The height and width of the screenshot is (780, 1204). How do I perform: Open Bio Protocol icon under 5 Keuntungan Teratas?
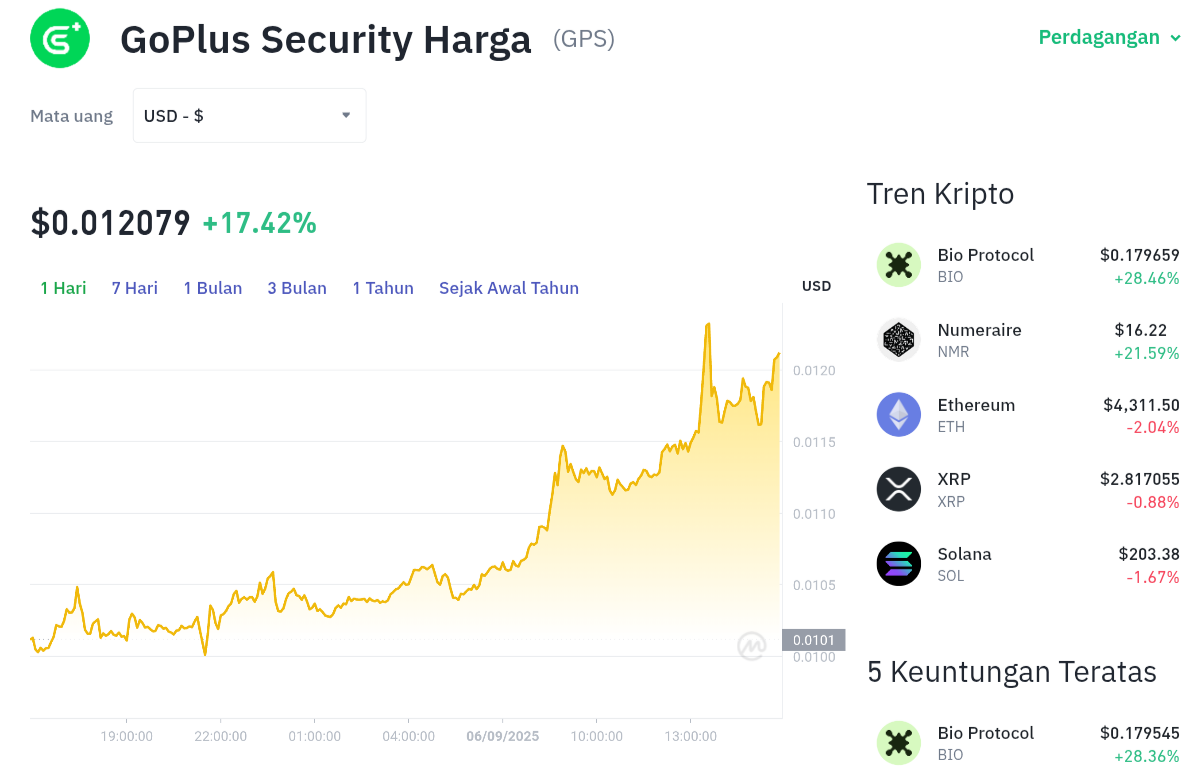899,743
